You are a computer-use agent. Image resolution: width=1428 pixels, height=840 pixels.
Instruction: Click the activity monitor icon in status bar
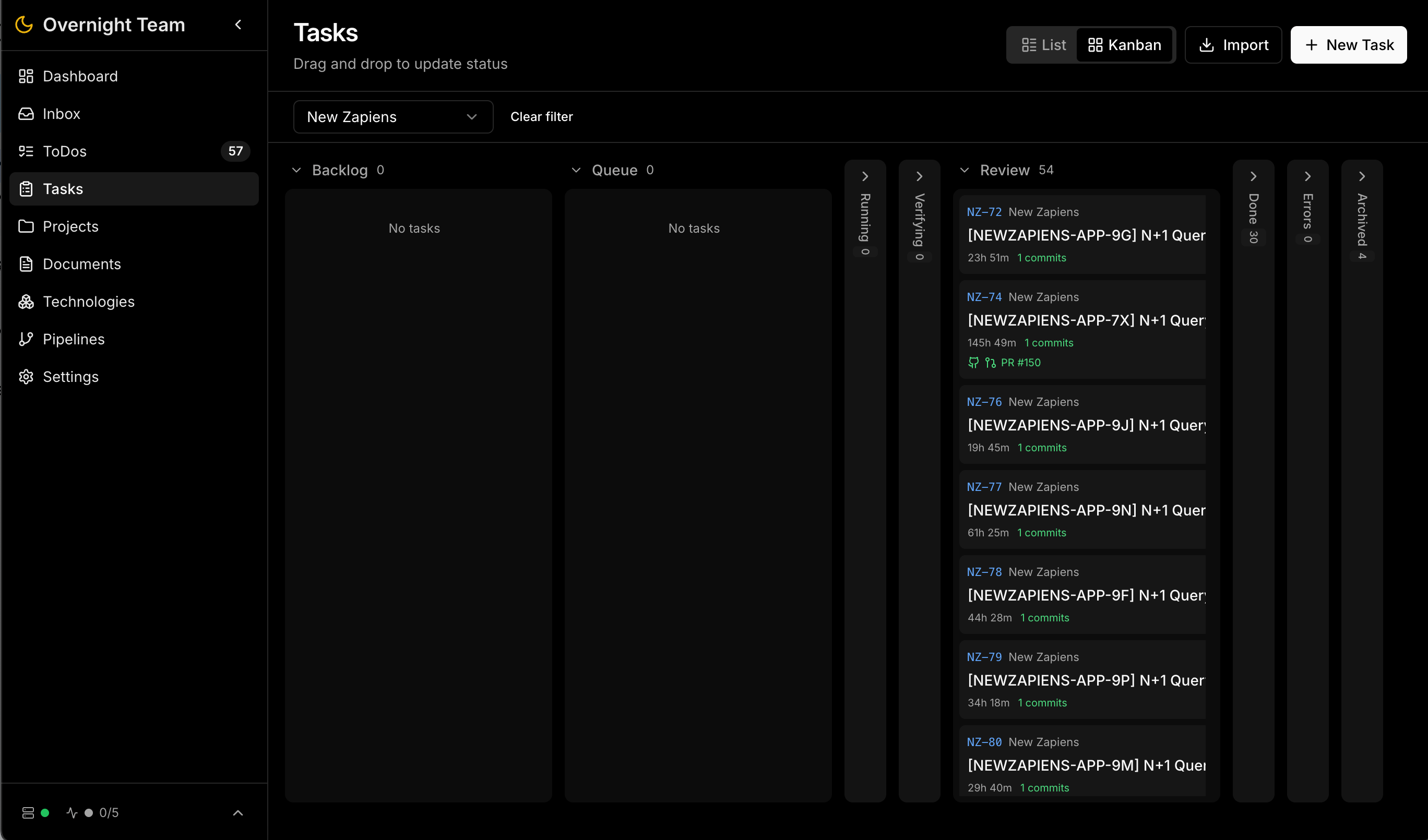pos(72,812)
